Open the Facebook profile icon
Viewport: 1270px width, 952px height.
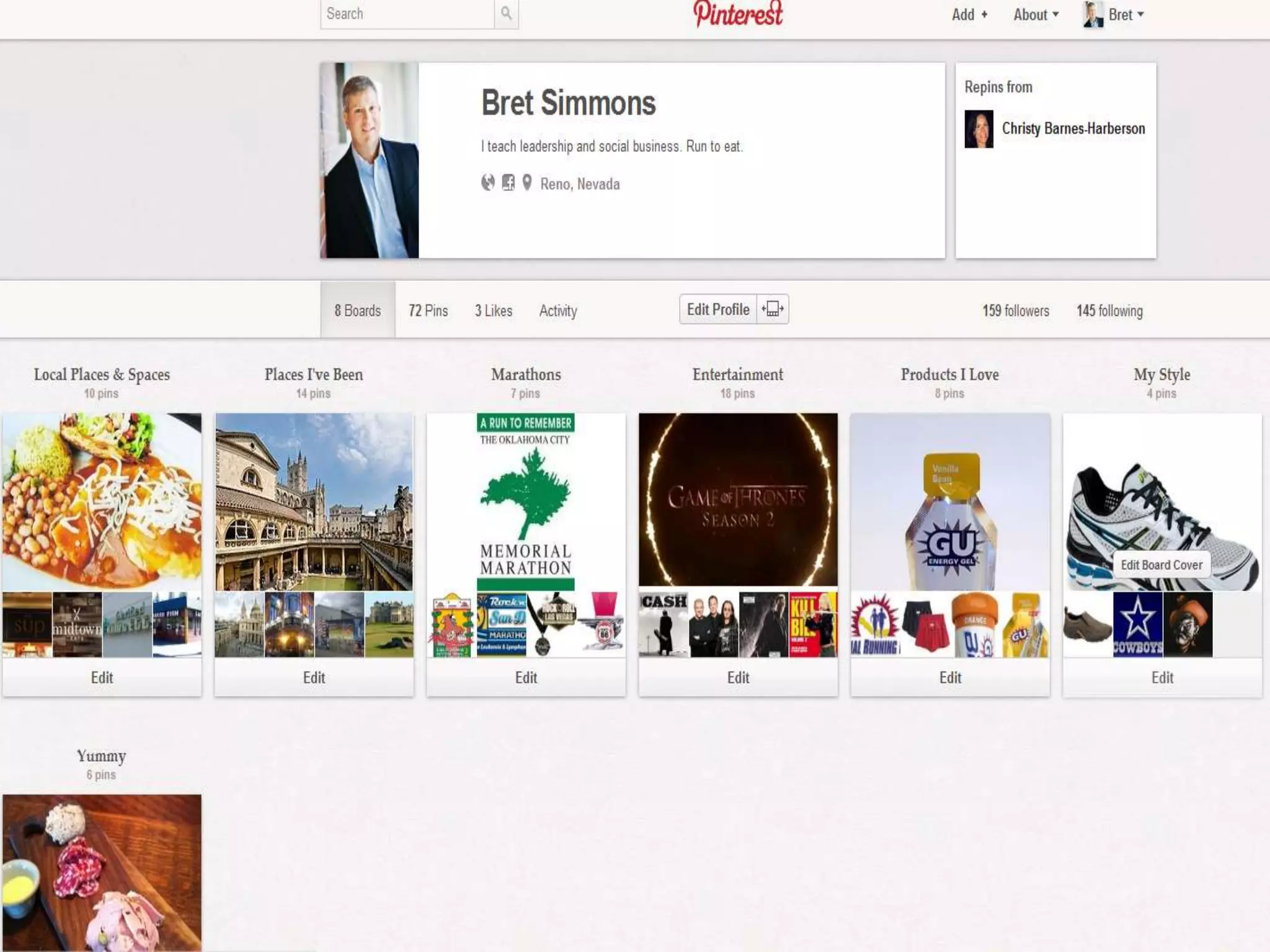508,182
